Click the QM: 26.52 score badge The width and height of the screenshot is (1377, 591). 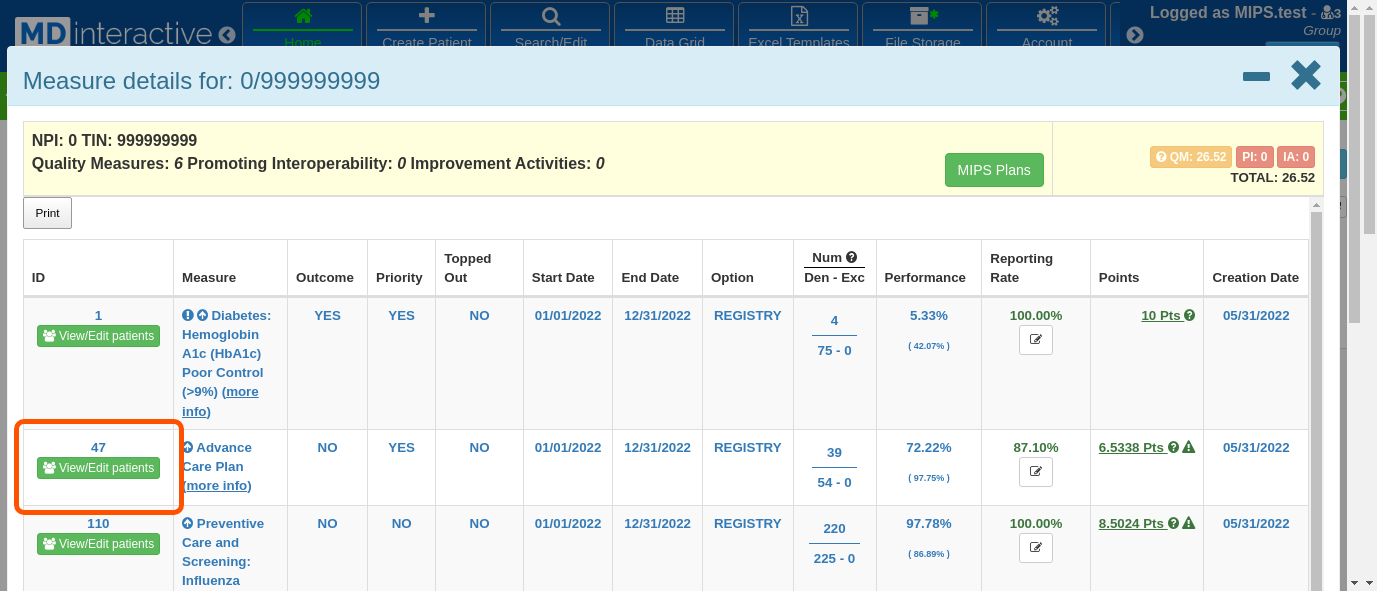pyautogui.click(x=1190, y=157)
